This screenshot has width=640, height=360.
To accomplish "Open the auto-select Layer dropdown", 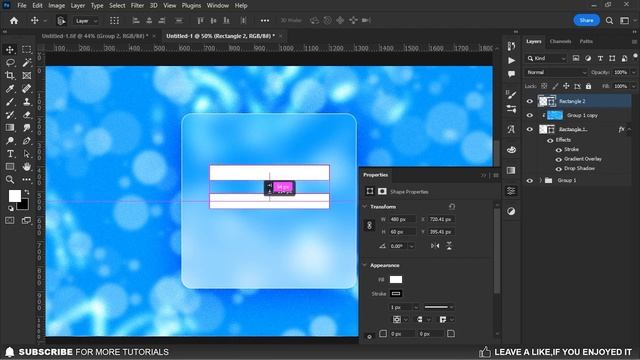I will pyautogui.click(x=86, y=21).
